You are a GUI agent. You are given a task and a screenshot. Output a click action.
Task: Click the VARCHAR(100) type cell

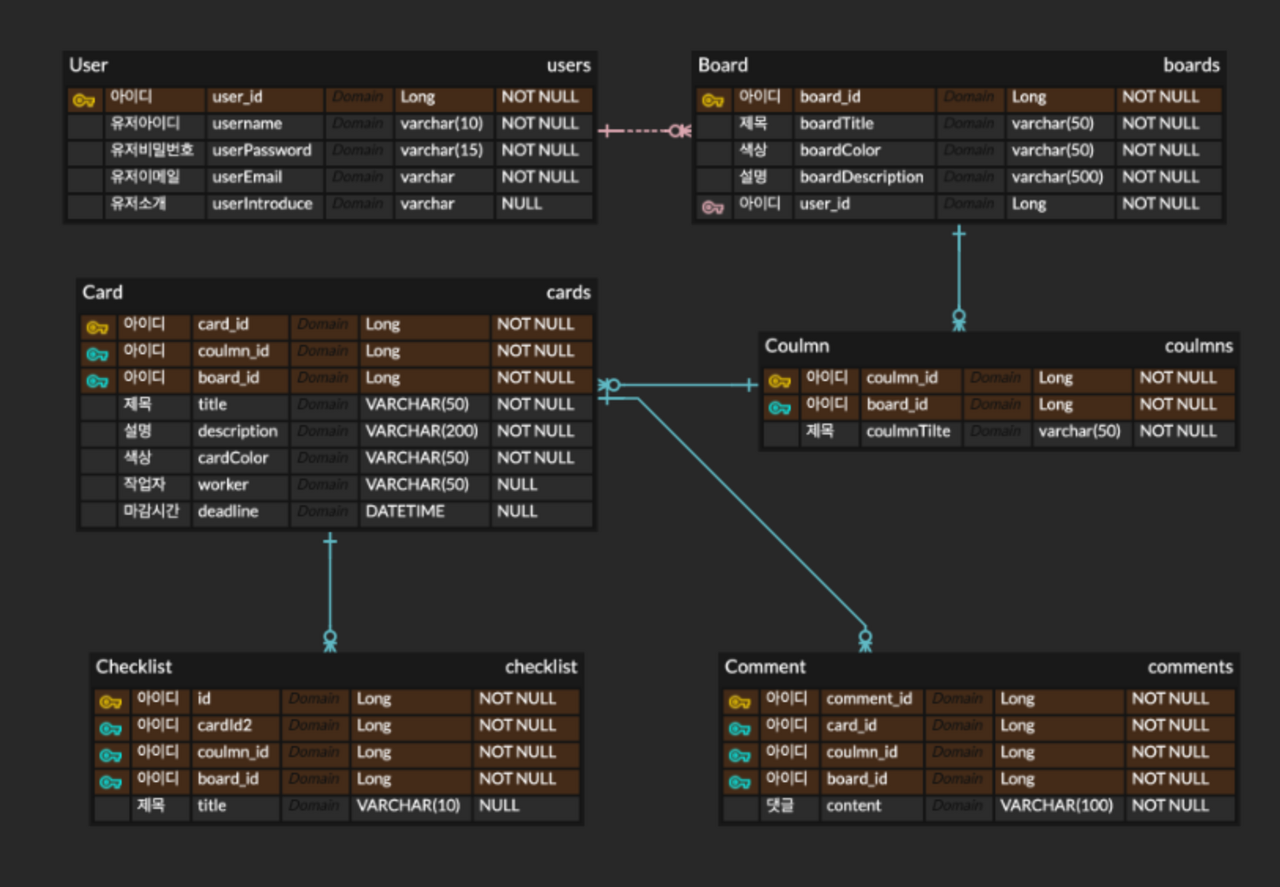(1057, 806)
